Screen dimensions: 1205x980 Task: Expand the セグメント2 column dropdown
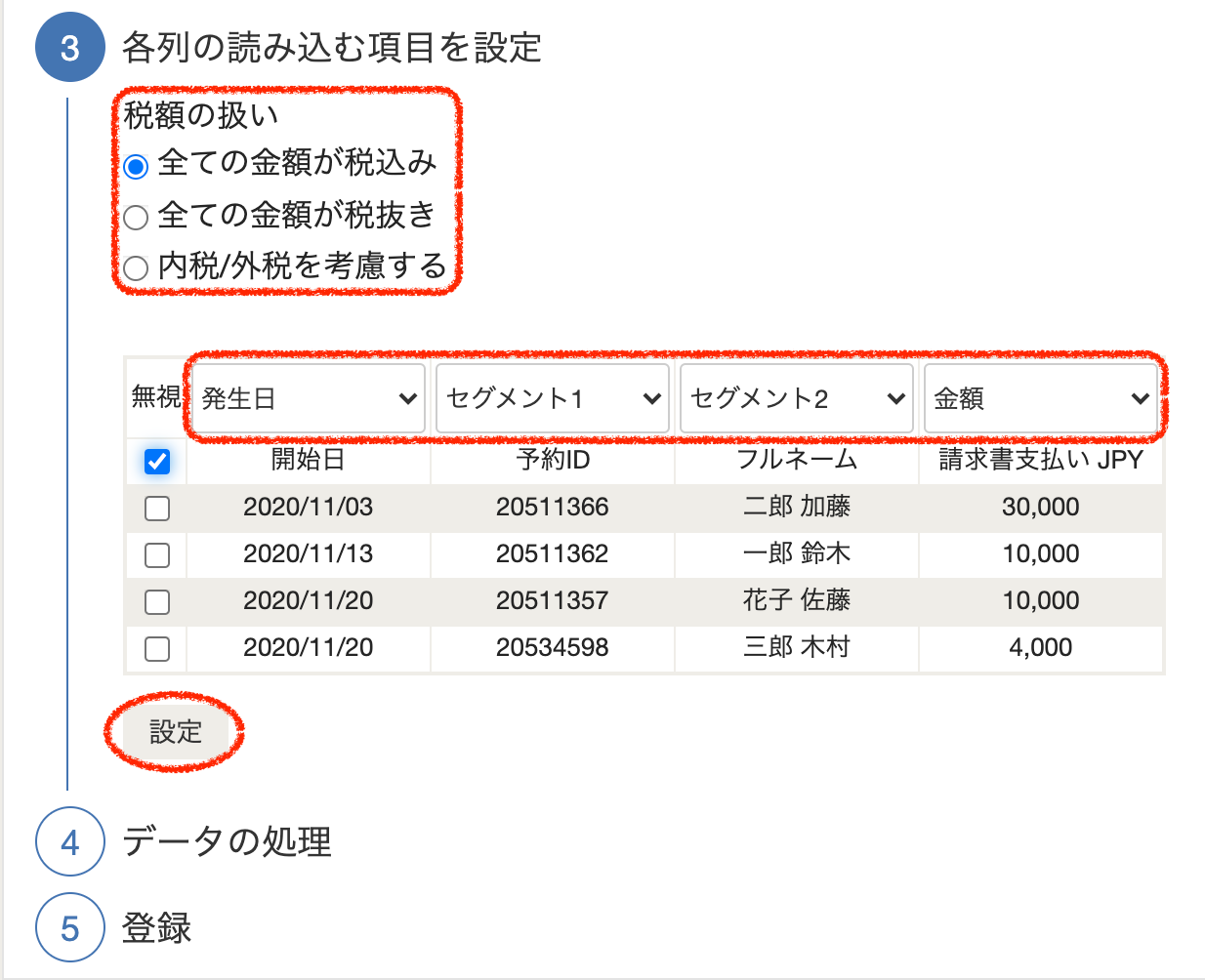(x=797, y=398)
